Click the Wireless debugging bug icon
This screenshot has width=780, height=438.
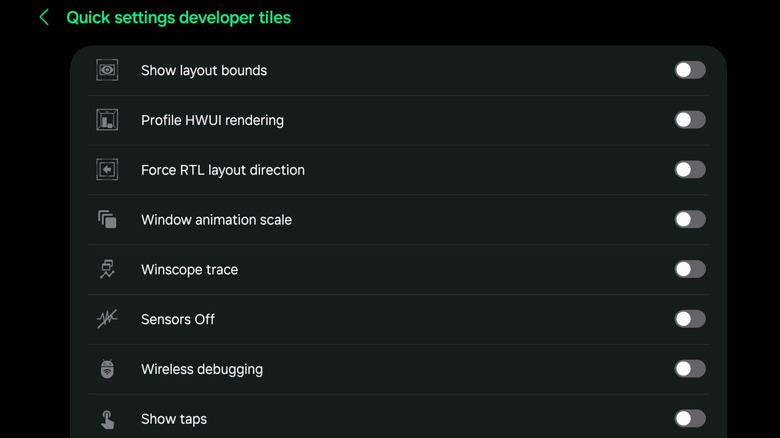[107, 369]
